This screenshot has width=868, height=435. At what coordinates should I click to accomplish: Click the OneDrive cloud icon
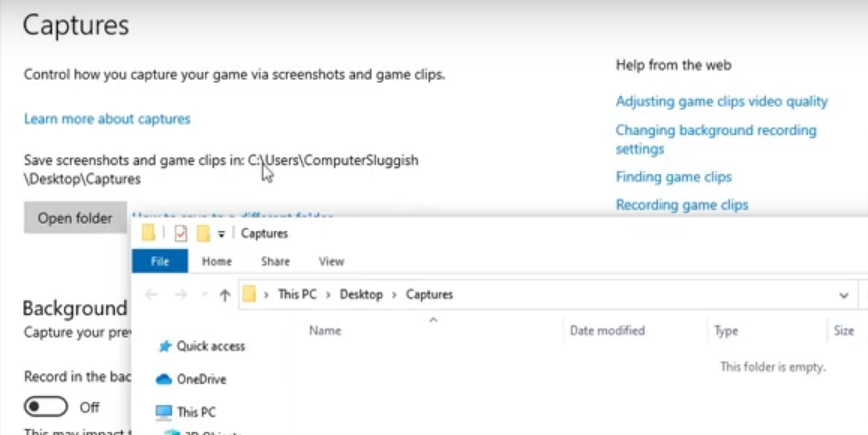tap(164, 379)
